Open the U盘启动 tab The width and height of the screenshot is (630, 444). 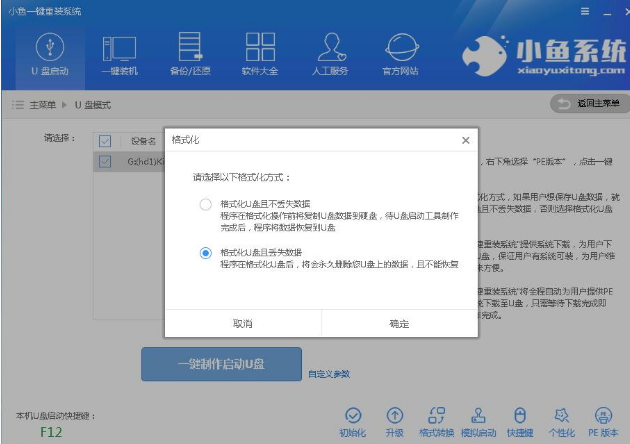(49, 54)
